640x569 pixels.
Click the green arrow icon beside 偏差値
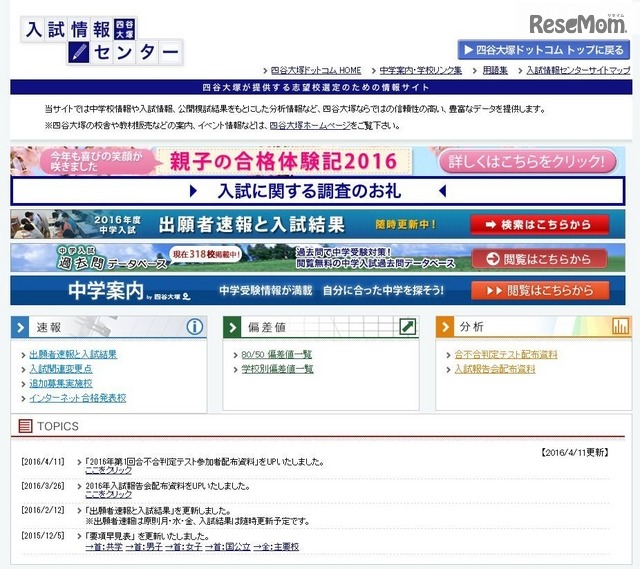pyautogui.click(x=232, y=327)
